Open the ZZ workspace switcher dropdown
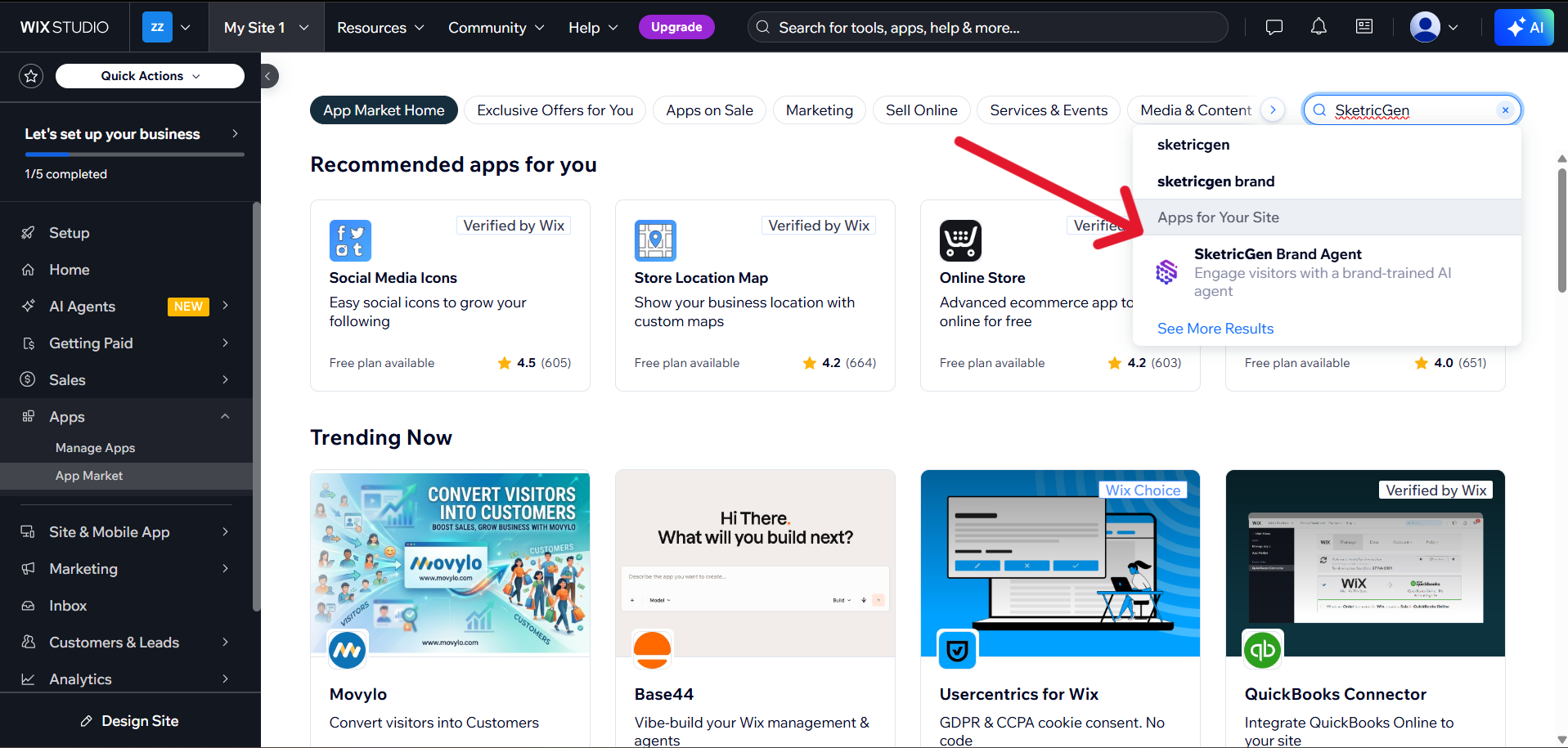The width and height of the screenshot is (1568, 748). tap(167, 27)
